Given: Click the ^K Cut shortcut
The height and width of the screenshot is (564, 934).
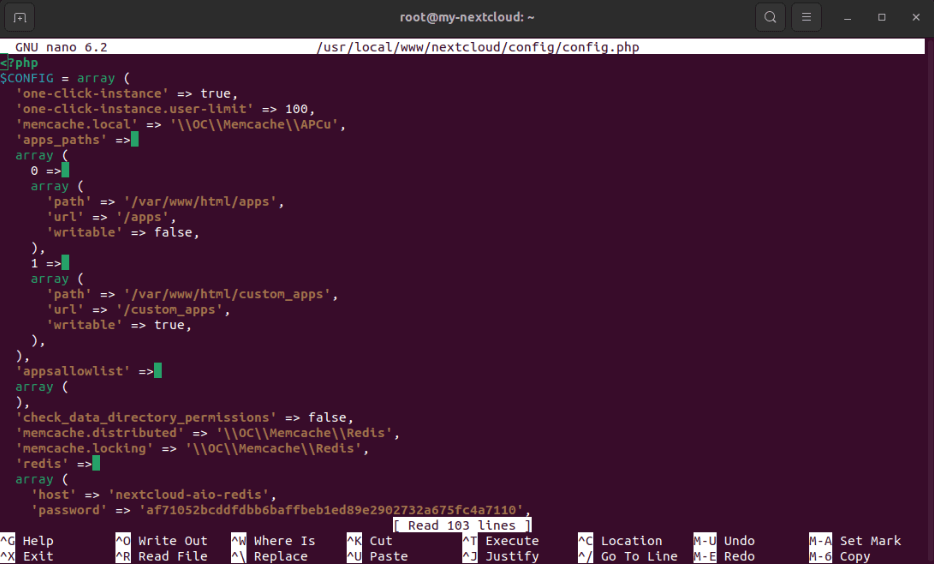Looking at the screenshot, I should [370, 541].
